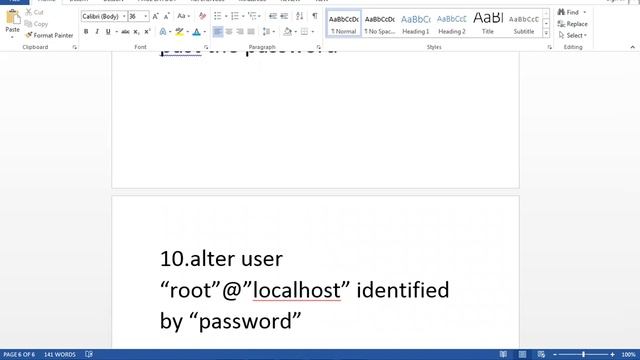Zoom out with minus button
640x360 pixels.
pos(555,354)
